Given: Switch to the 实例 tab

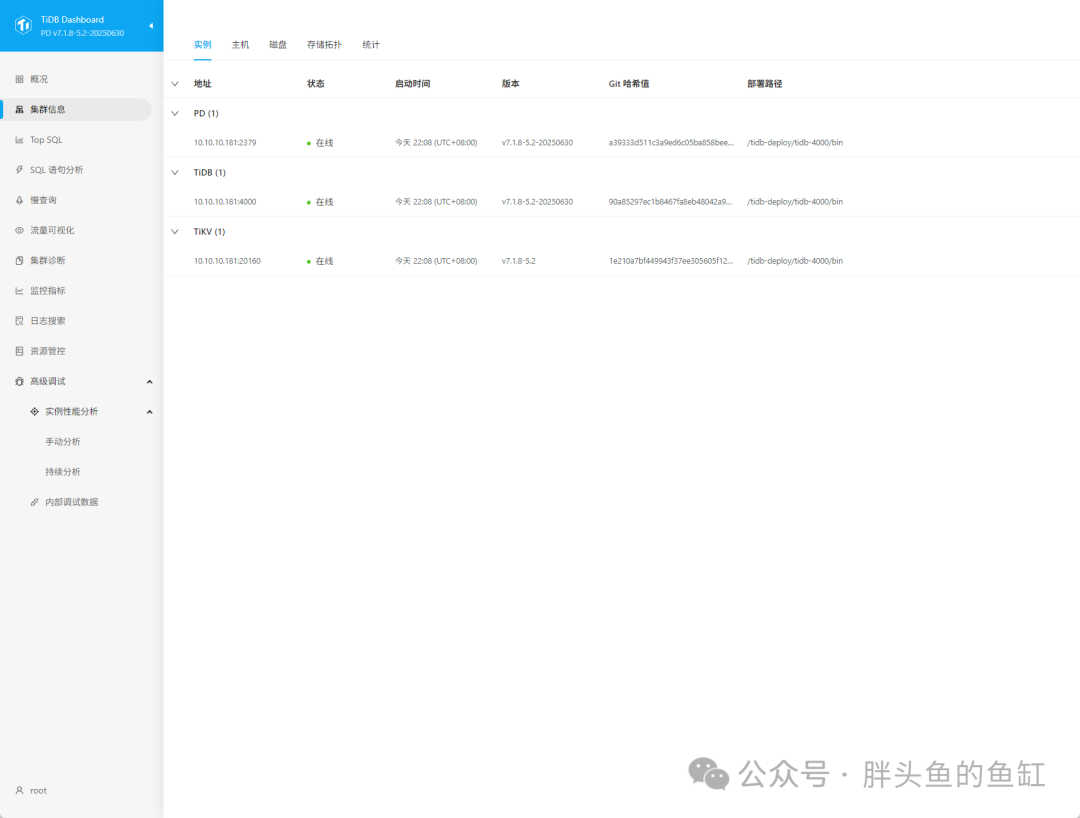Looking at the screenshot, I should (x=202, y=45).
